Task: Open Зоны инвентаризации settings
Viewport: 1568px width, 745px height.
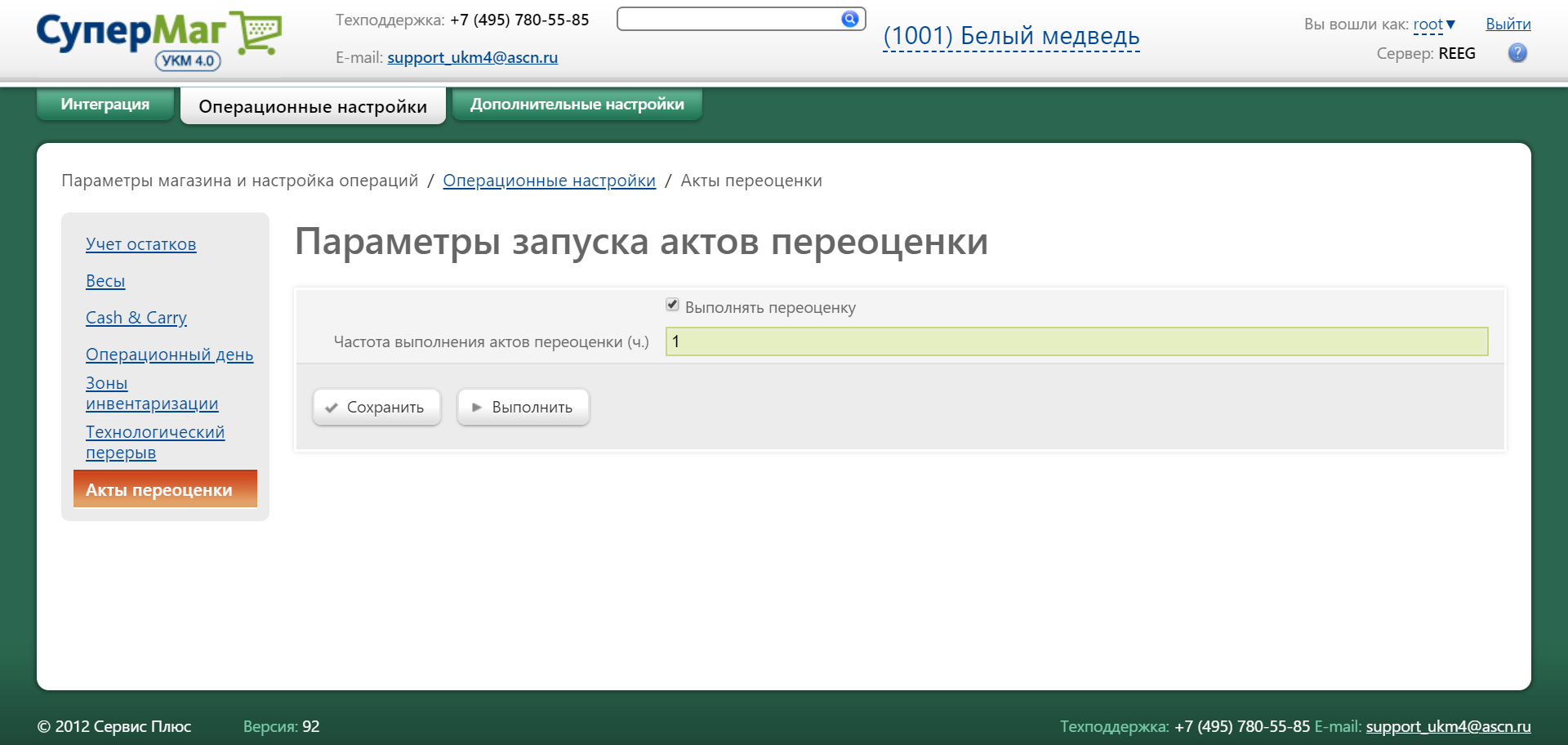Action: tap(152, 393)
